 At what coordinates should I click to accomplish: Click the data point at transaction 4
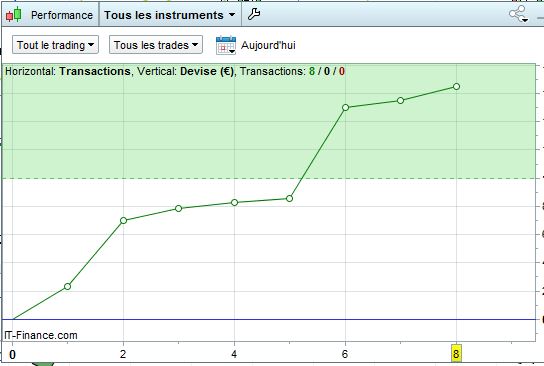(x=235, y=202)
